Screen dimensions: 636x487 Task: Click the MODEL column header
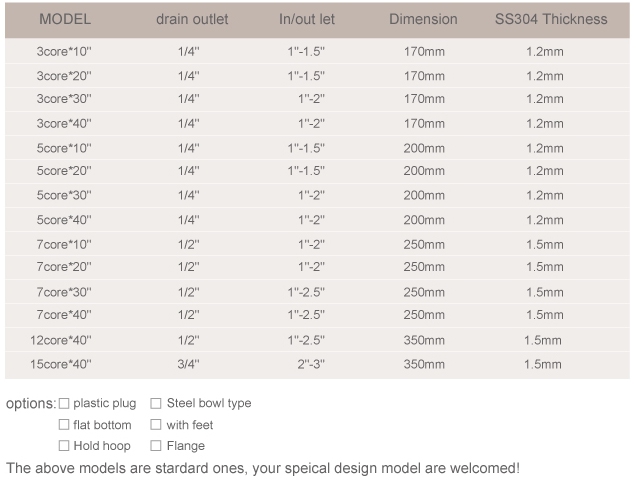64,19
